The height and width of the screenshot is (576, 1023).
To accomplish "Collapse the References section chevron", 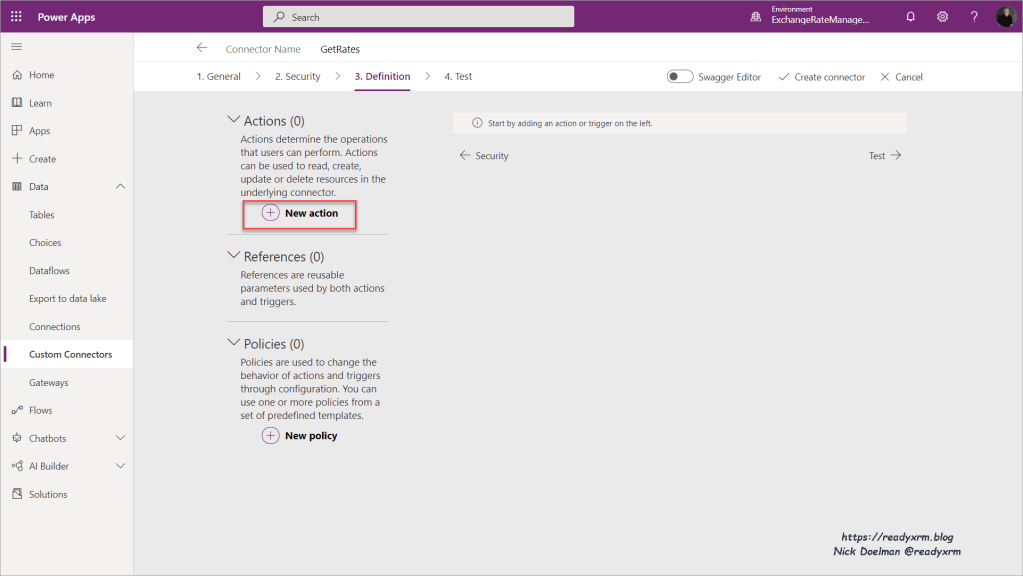I will point(234,256).
